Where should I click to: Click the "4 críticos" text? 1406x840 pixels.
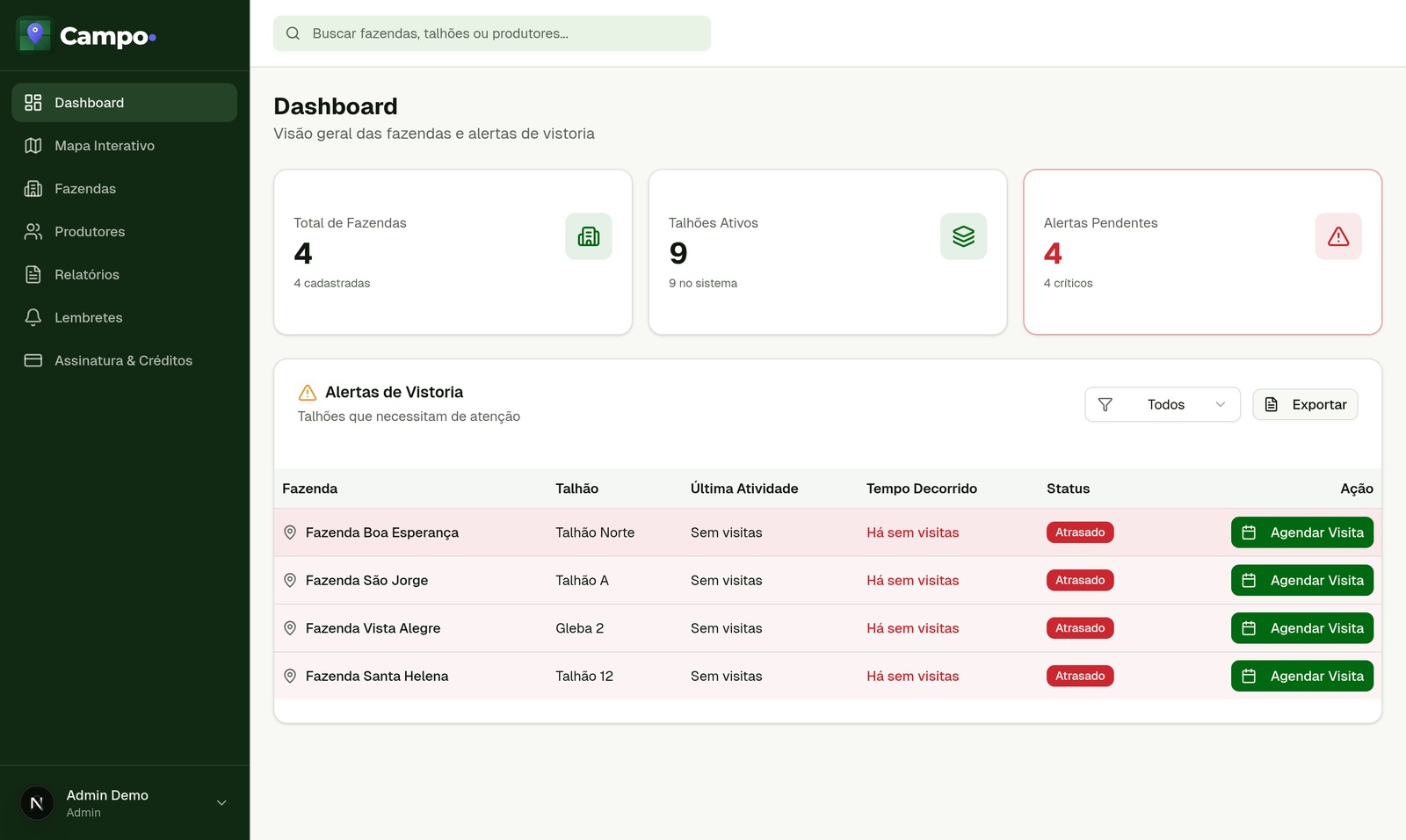coord(1068,283)
